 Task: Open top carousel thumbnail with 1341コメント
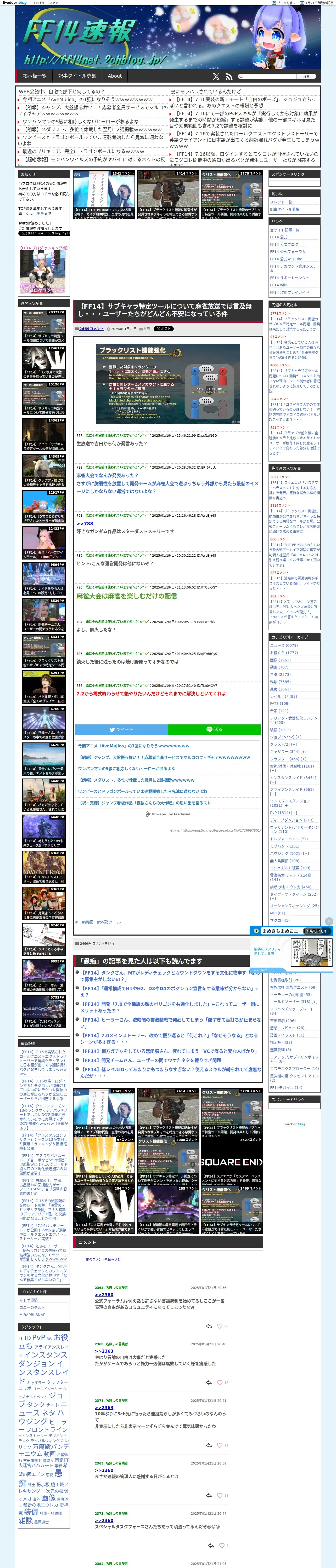(x=104, y=194)
